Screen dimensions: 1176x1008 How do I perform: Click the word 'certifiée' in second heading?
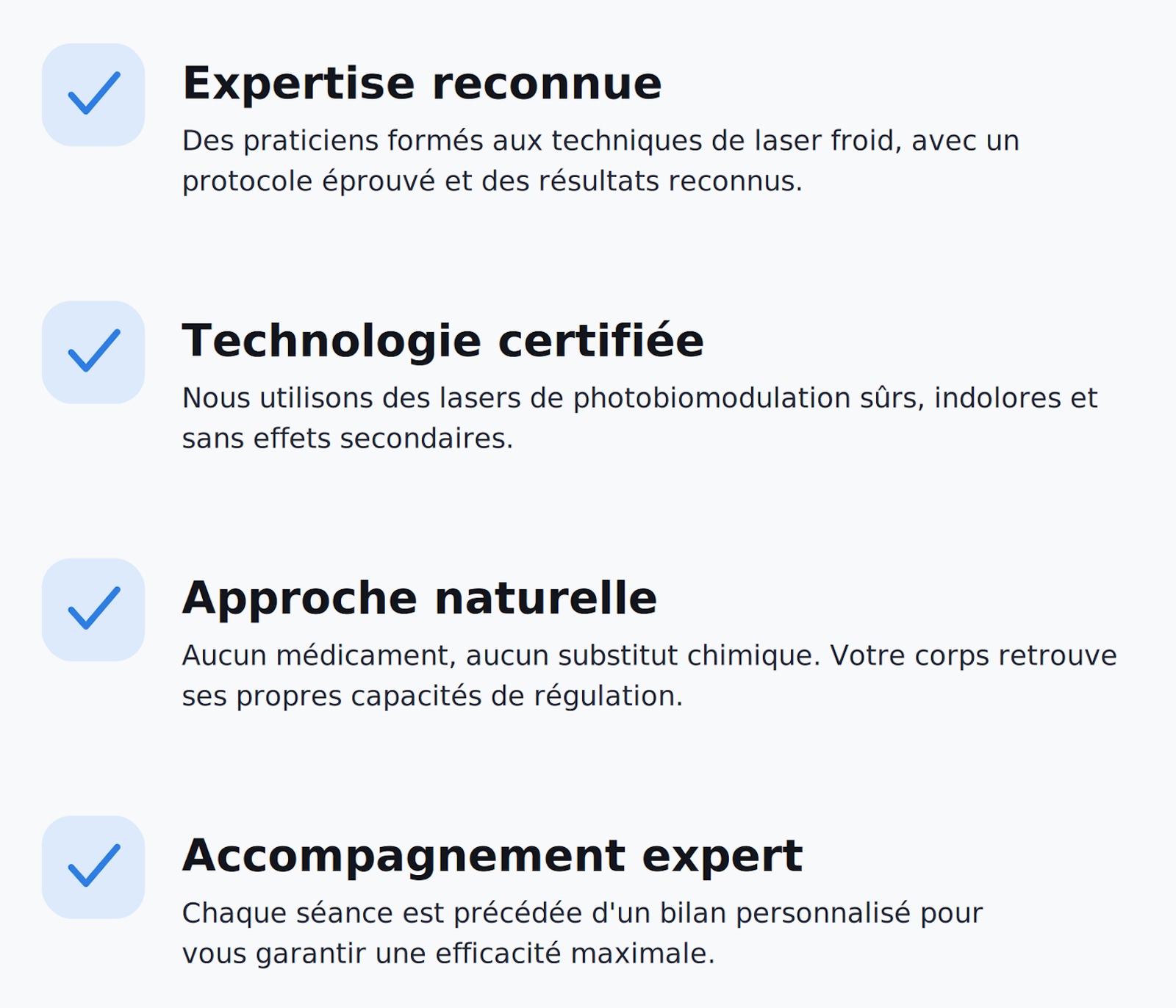coord(600,341)
